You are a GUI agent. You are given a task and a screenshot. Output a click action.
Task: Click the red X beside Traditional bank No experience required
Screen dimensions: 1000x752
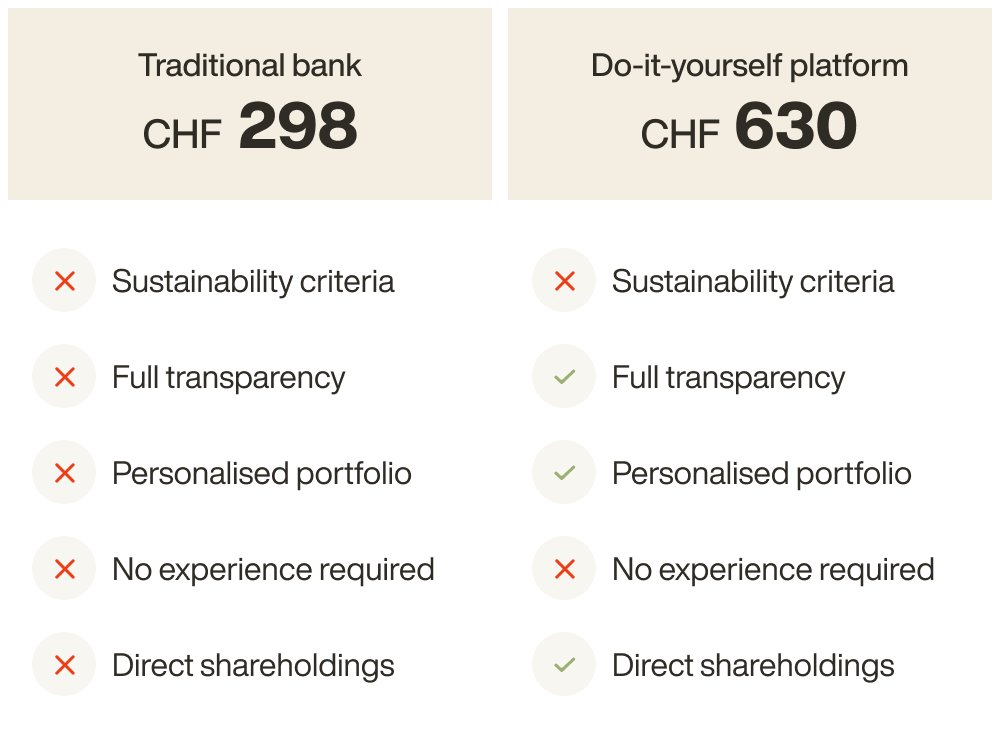point(64,568)
